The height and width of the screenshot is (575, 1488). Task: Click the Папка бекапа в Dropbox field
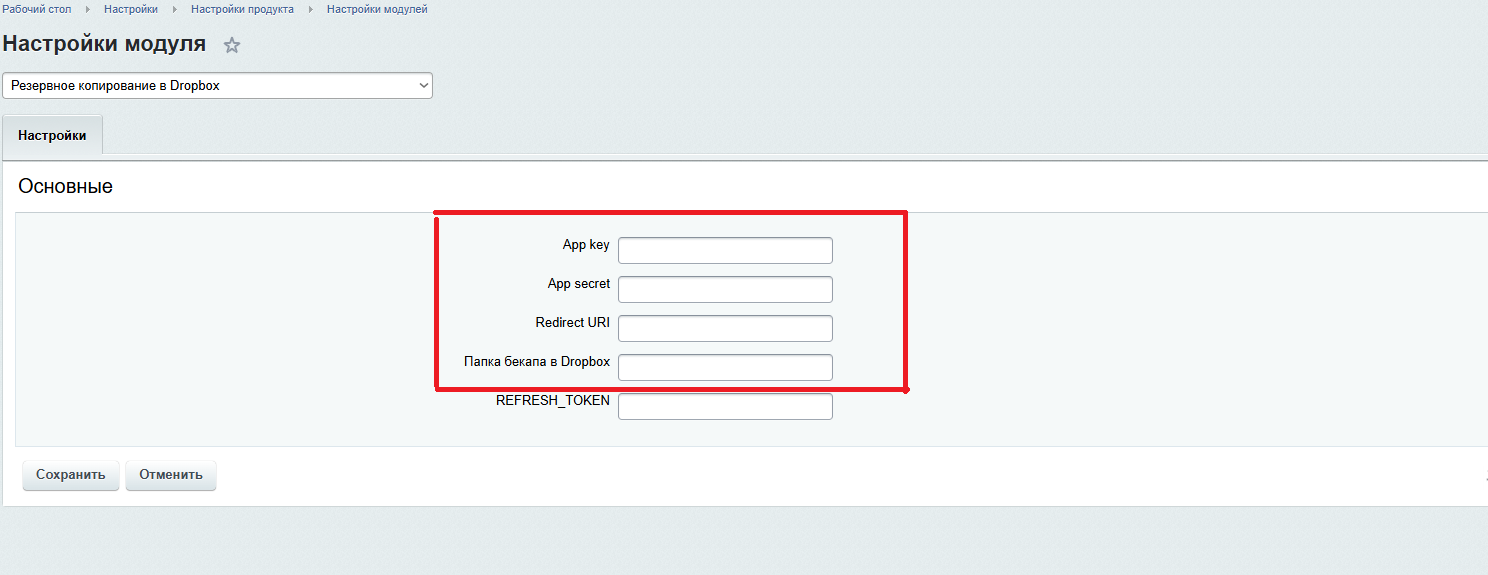[x=725, y=367]
